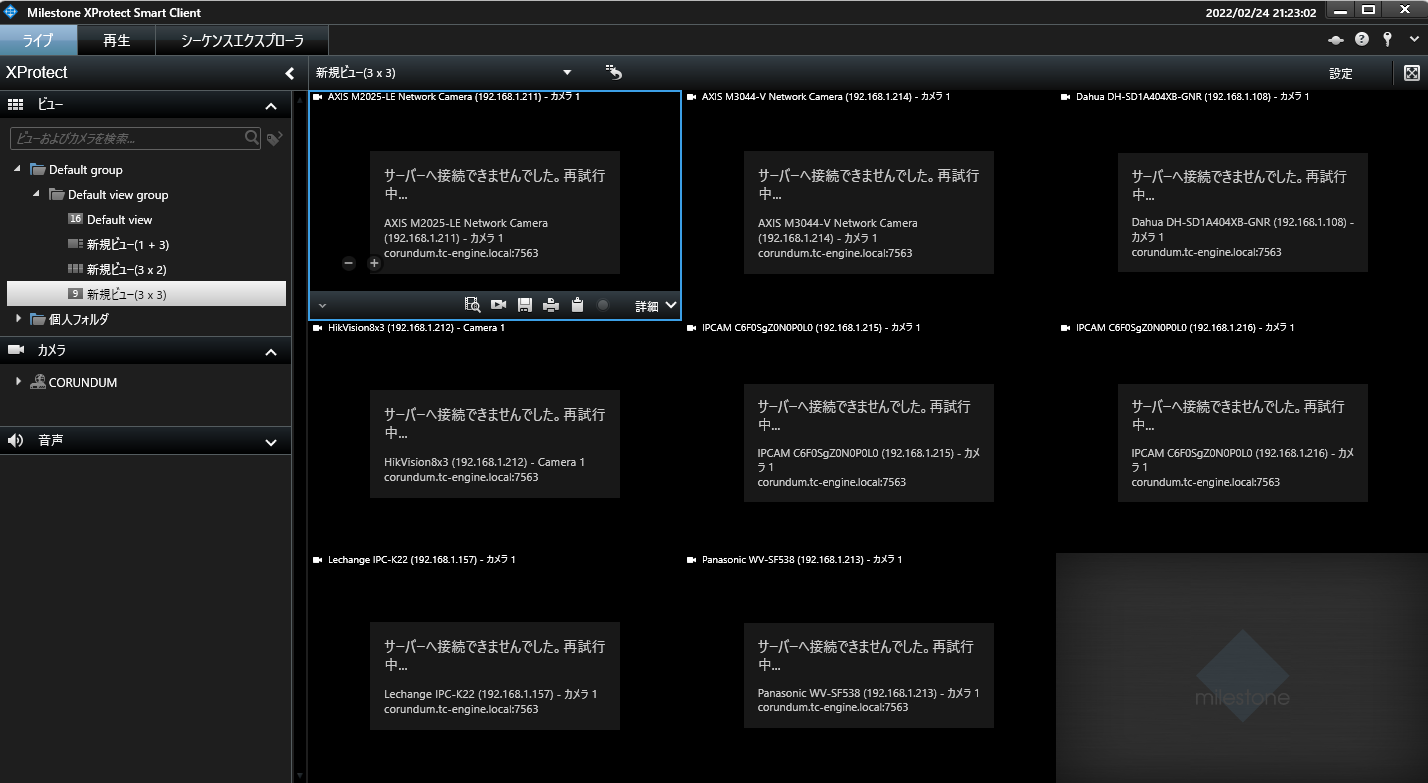Click the Panasonic WV-SF538 error message box
The height and width of the screenshot is (783, 1428).
pyautogui.click(x=869, y=675)
